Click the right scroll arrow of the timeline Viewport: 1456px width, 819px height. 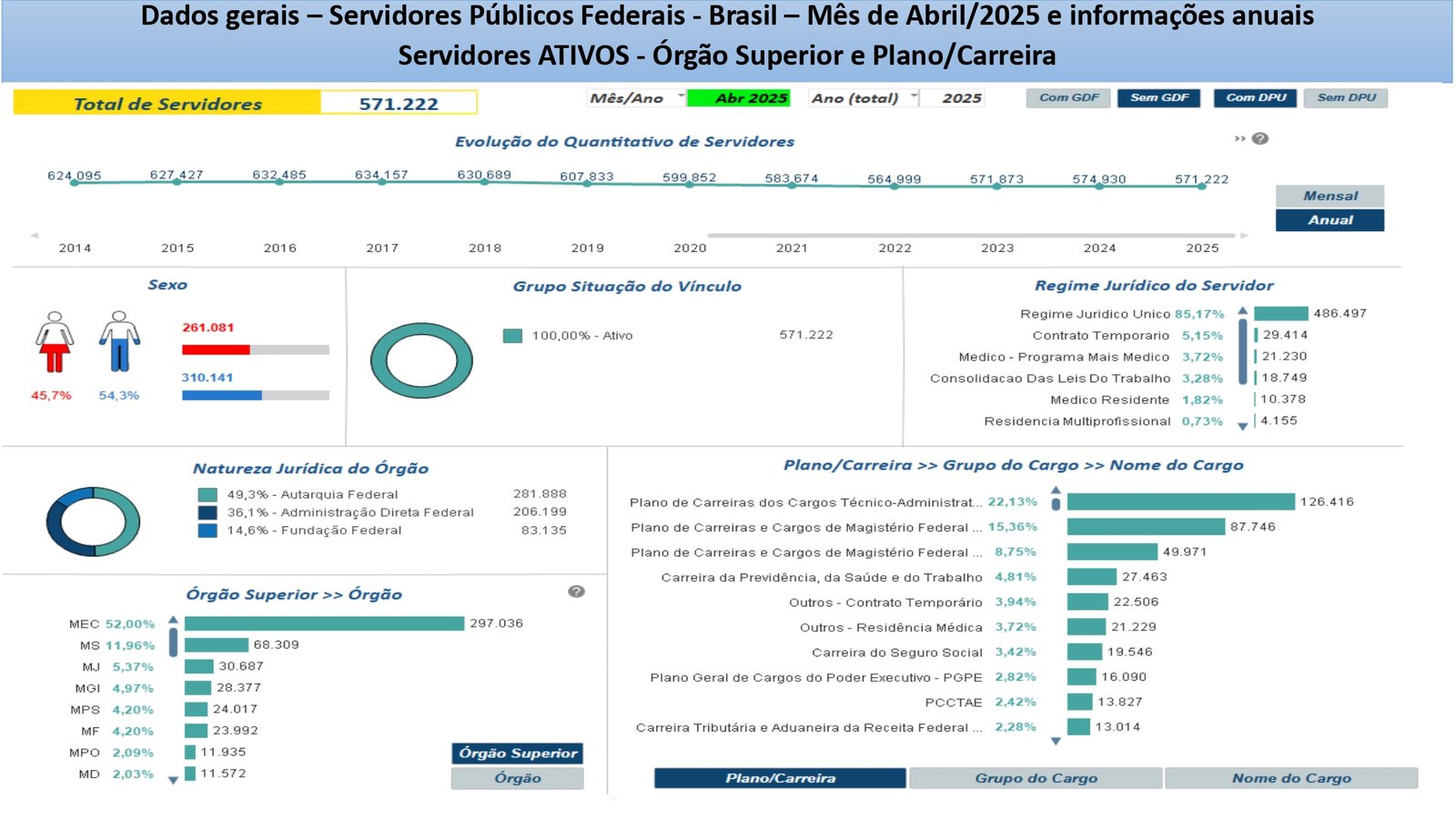pyautogui.click(x=1244, y=236)
